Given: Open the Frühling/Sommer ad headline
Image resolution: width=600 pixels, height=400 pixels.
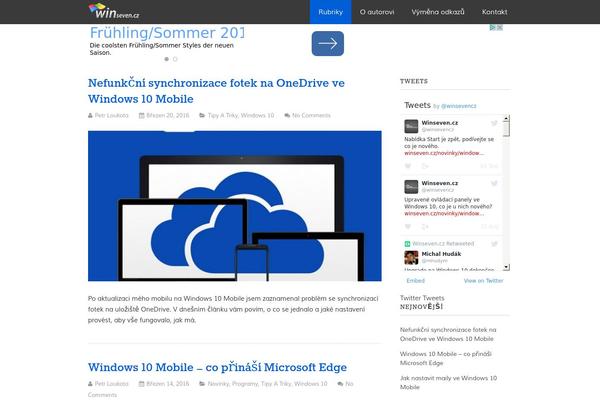Looking at the screenshot, I should [167, 33].
